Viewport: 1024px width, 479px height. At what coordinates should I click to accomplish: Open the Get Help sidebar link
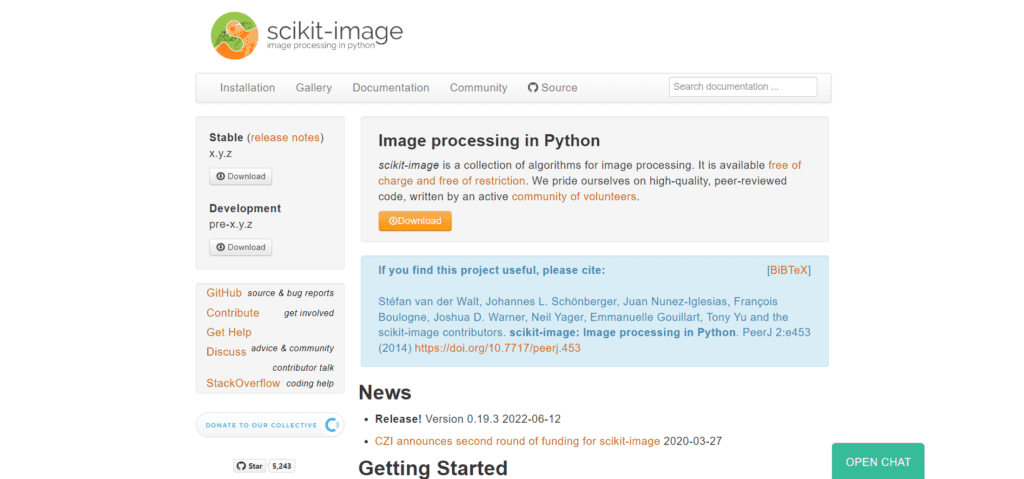229,332
